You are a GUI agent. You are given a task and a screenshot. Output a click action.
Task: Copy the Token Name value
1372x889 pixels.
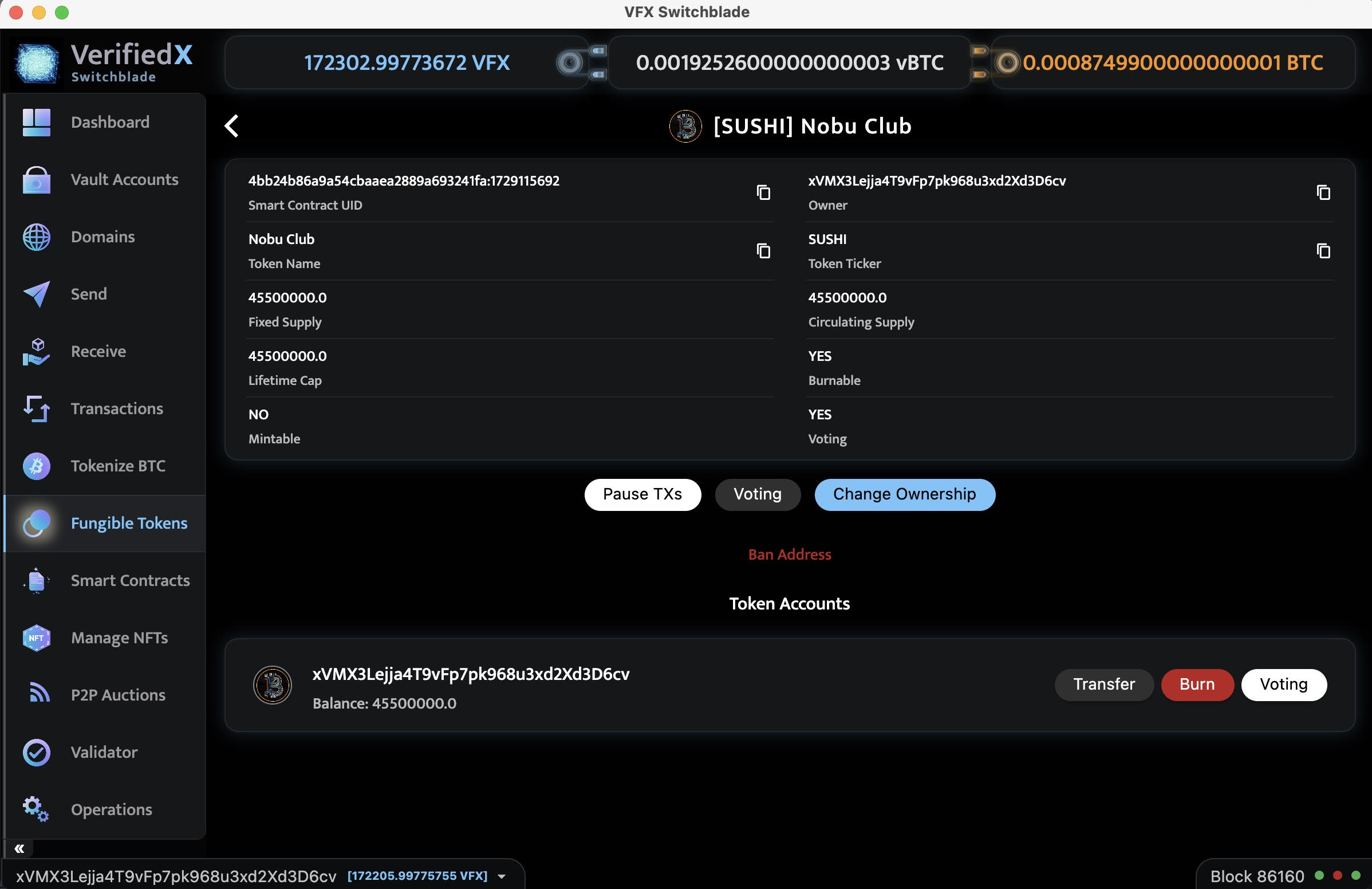pos(763,251)
